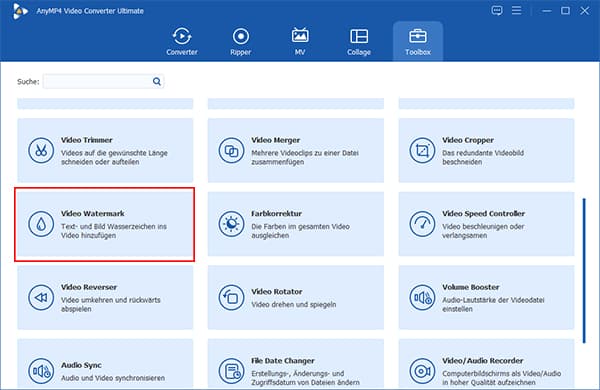Focus the Suche search input field
This screenshot has width=600, height=390.
[103, 82]
